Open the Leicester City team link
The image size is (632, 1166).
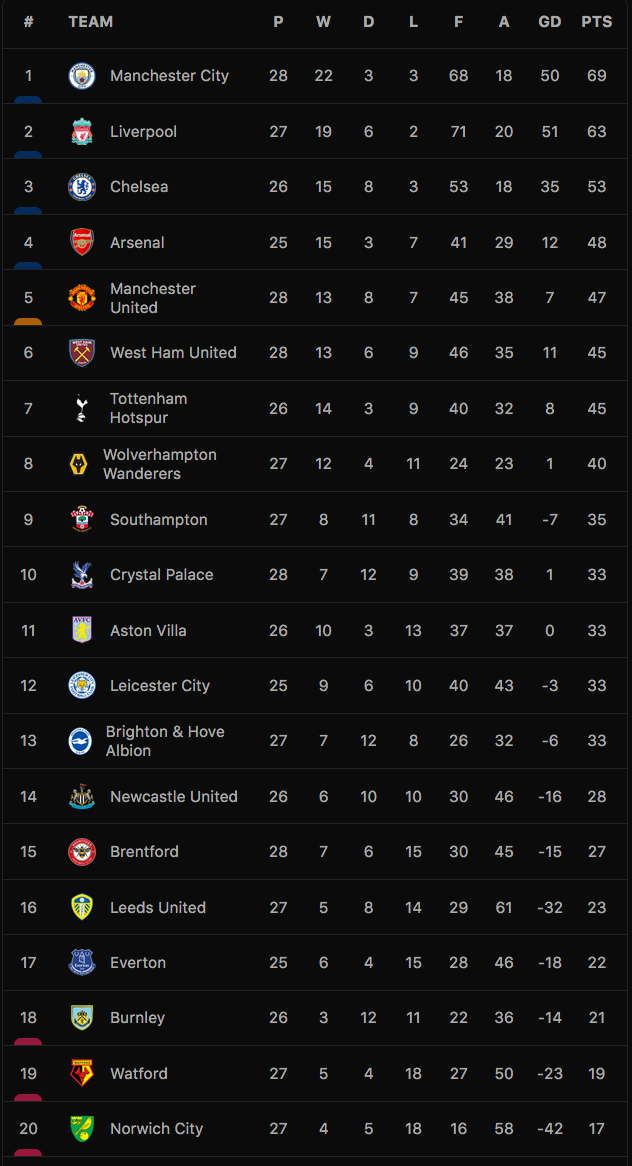(160, 686)
